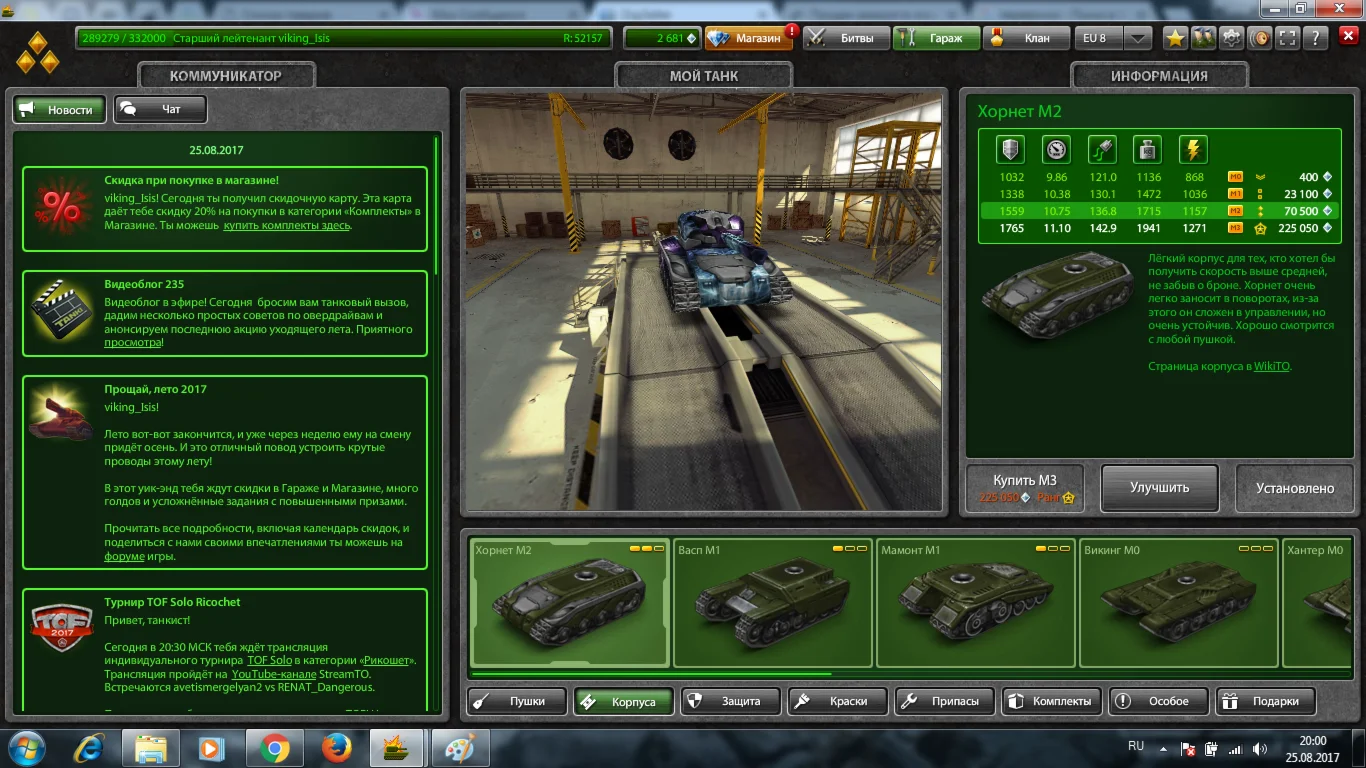1366x768 pixels.
Task: Go to the Битвы battles section
Action: [847, 38]
